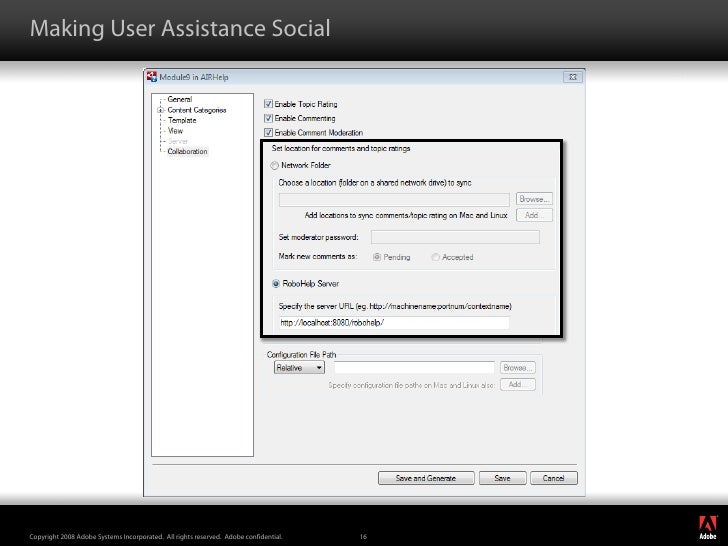Click the server URL field with localhost:8080

[394, 322]
